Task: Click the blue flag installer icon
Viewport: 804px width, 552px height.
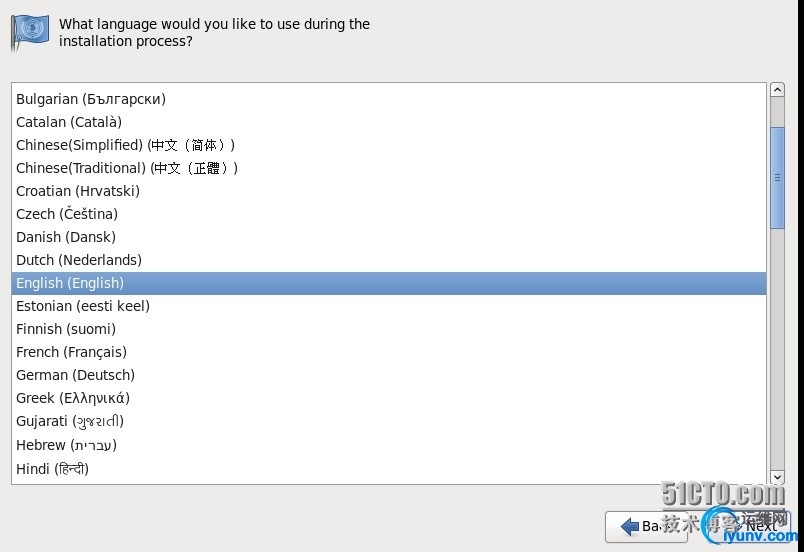Action: [29, 32]
